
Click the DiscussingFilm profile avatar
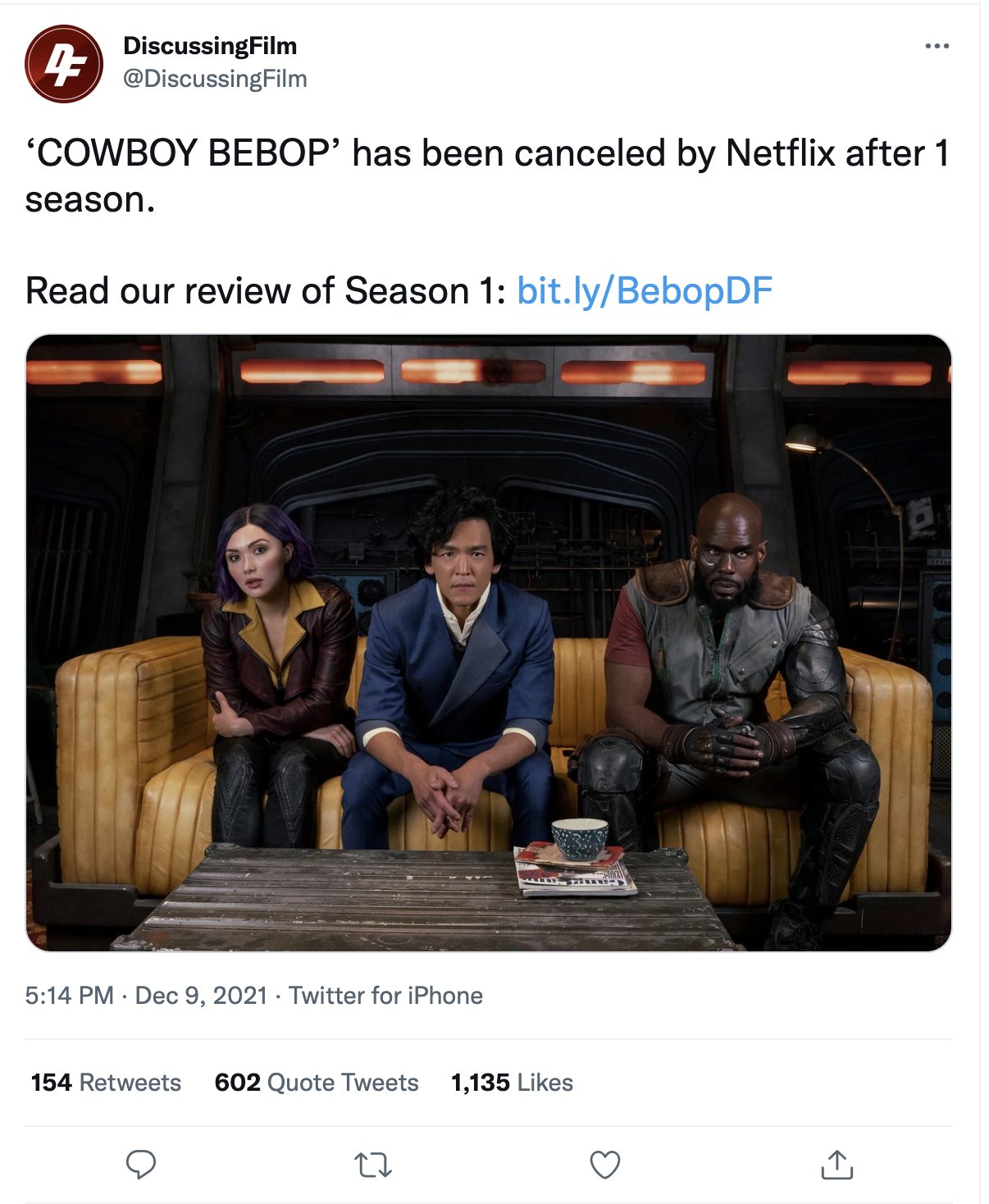[64, 63]
